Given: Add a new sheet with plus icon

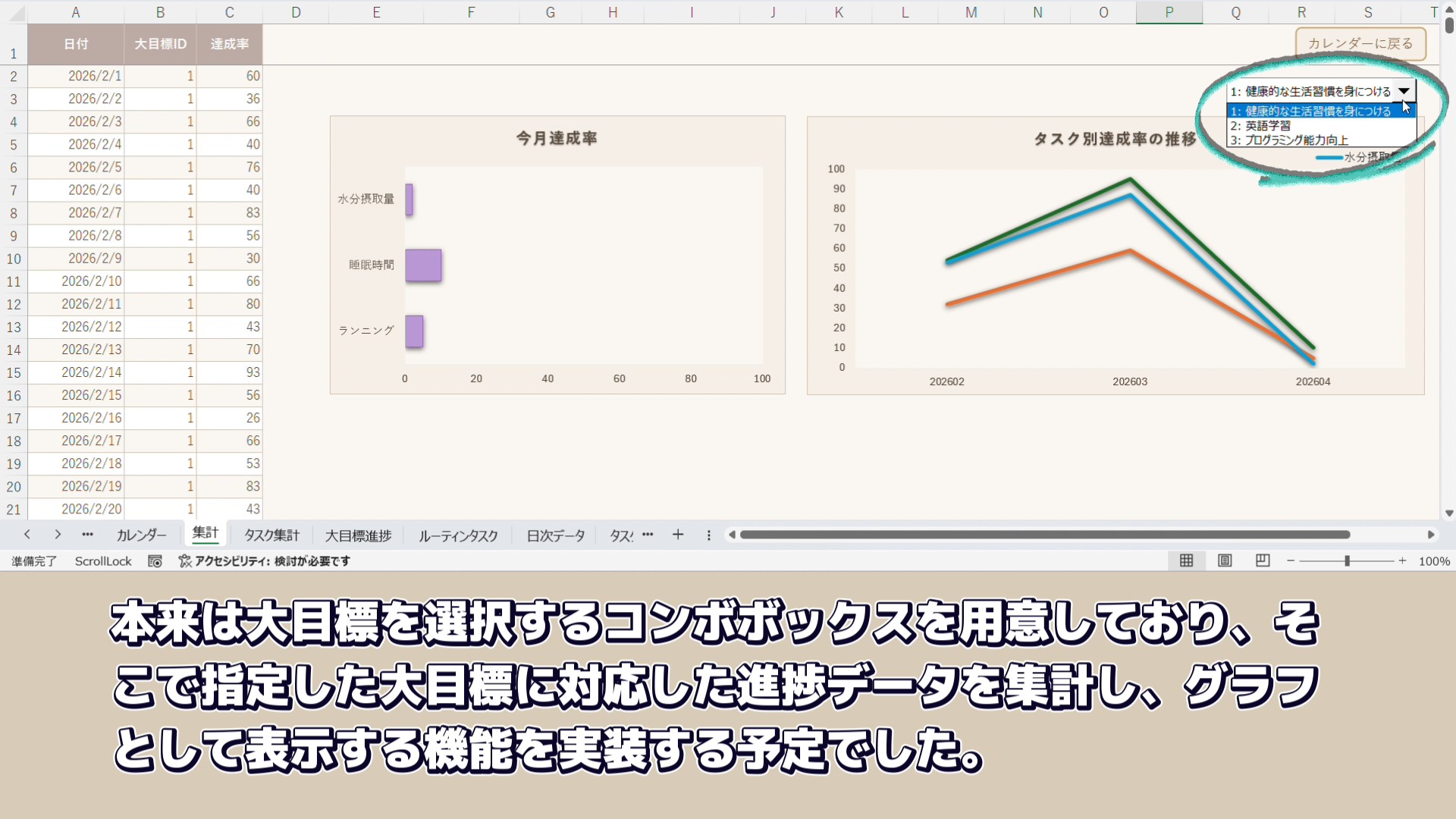Looking at the screenshot, I should click(x=677, y=535).
